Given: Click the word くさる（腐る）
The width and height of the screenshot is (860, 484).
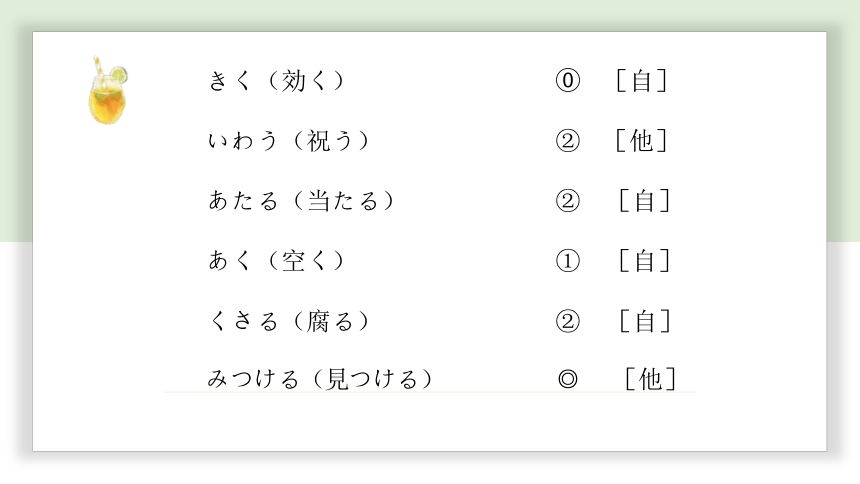Looking at the screenshot, I should [290, 321].
